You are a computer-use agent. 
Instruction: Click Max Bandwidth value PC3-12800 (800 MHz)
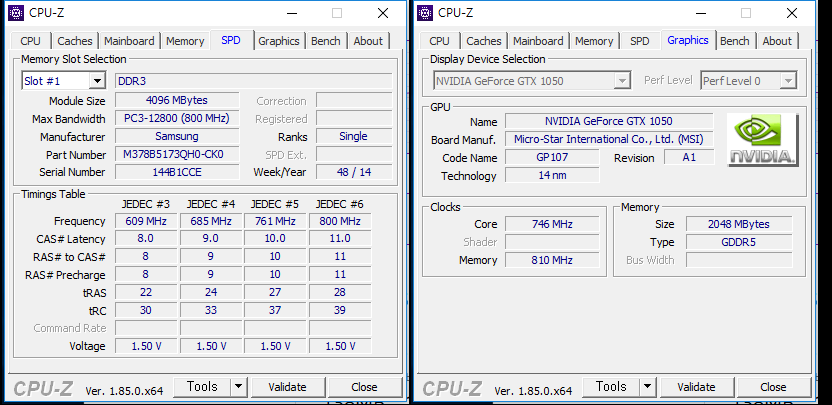tap(177, 118)
